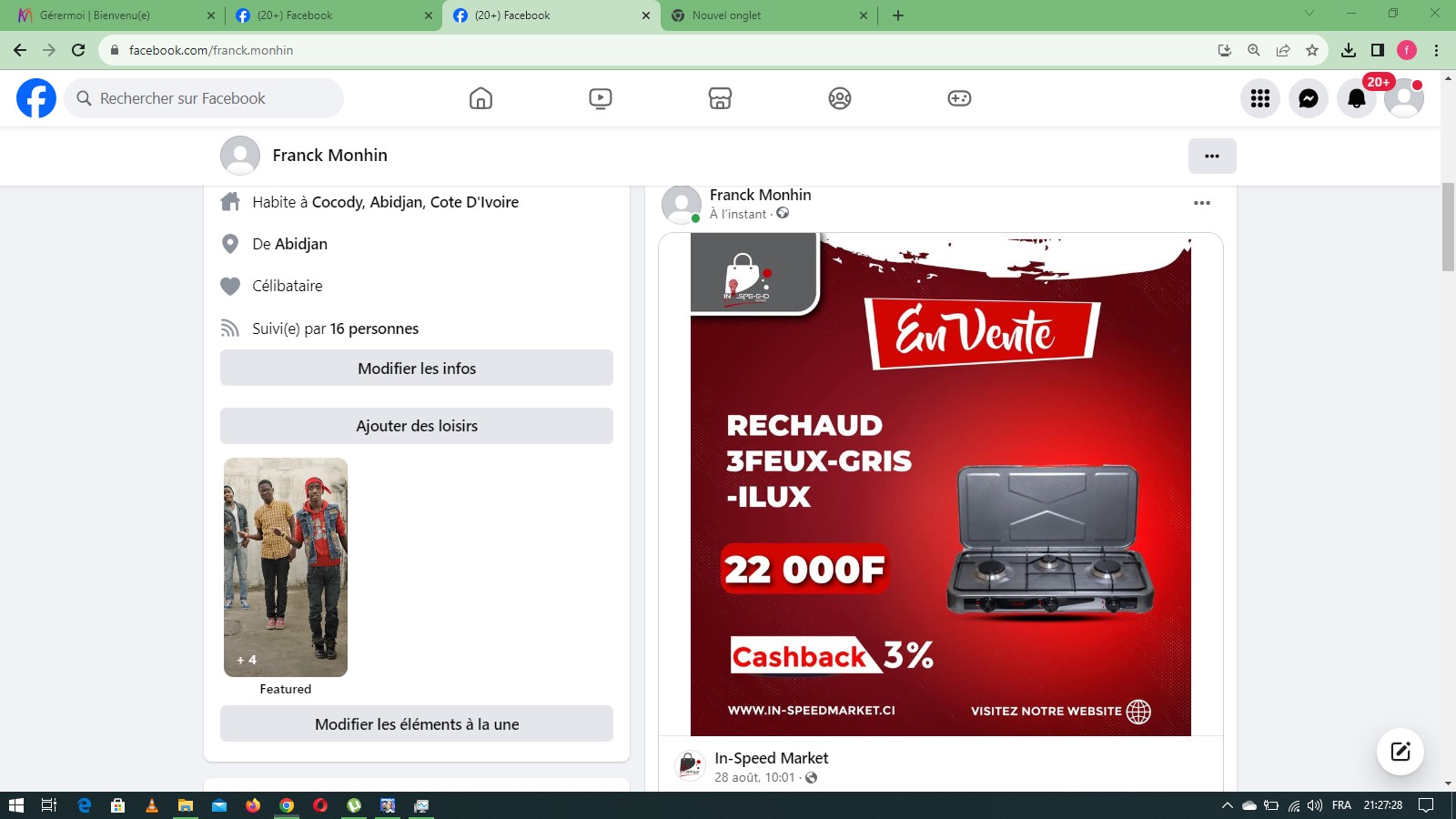Image resolution: width=1456 pixels, height=819 pixels.
Task: Open the Facebook Watch video icon
Action: (601, 98)
